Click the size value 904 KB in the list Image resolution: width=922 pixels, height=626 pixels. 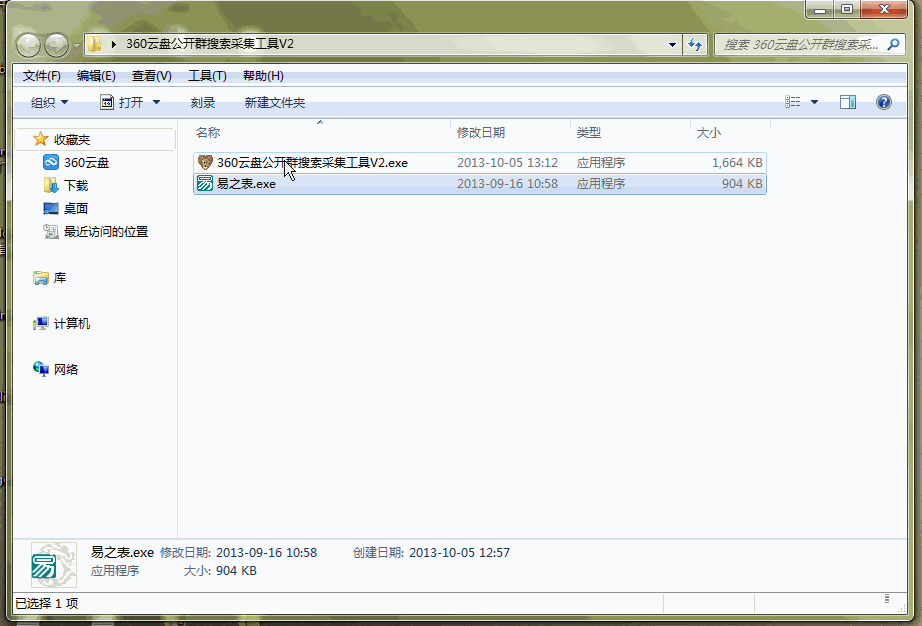[742, 184]
